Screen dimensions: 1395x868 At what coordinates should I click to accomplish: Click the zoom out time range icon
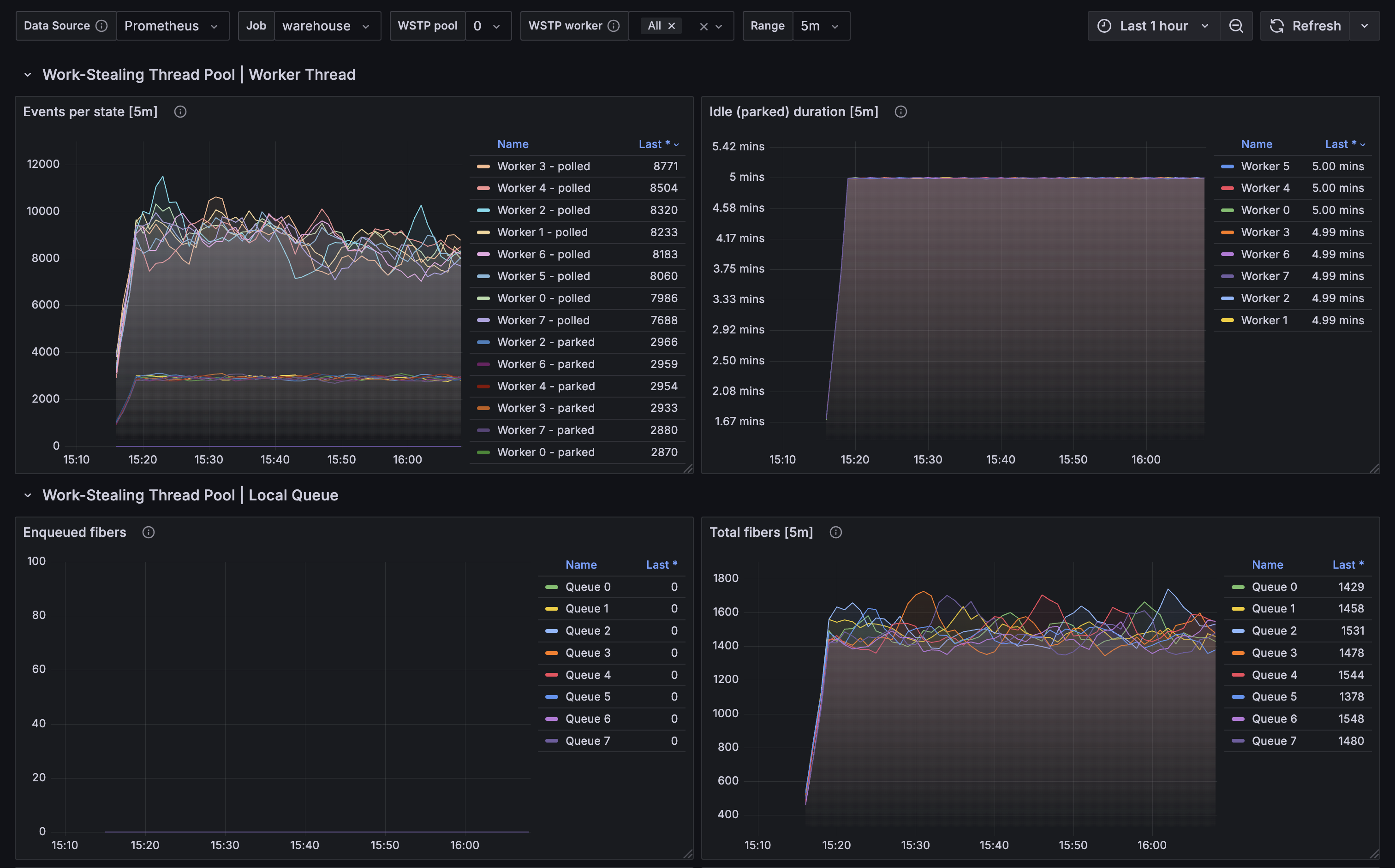point(1235,26)
